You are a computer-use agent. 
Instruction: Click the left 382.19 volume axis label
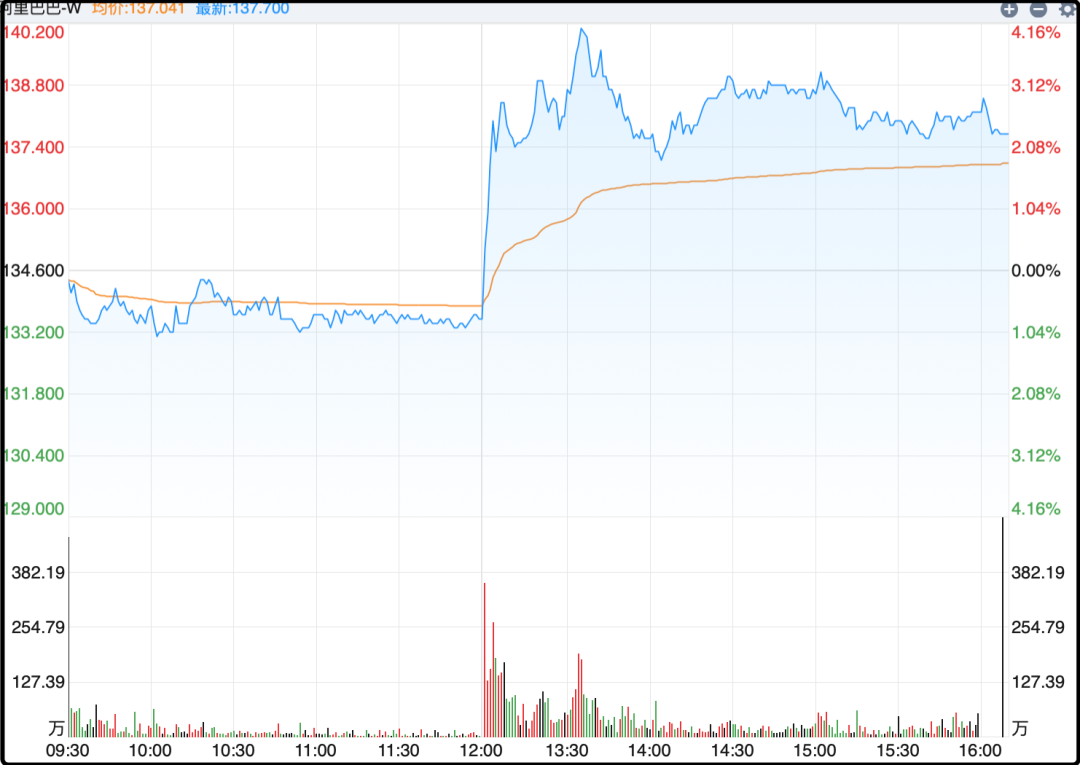37,573
